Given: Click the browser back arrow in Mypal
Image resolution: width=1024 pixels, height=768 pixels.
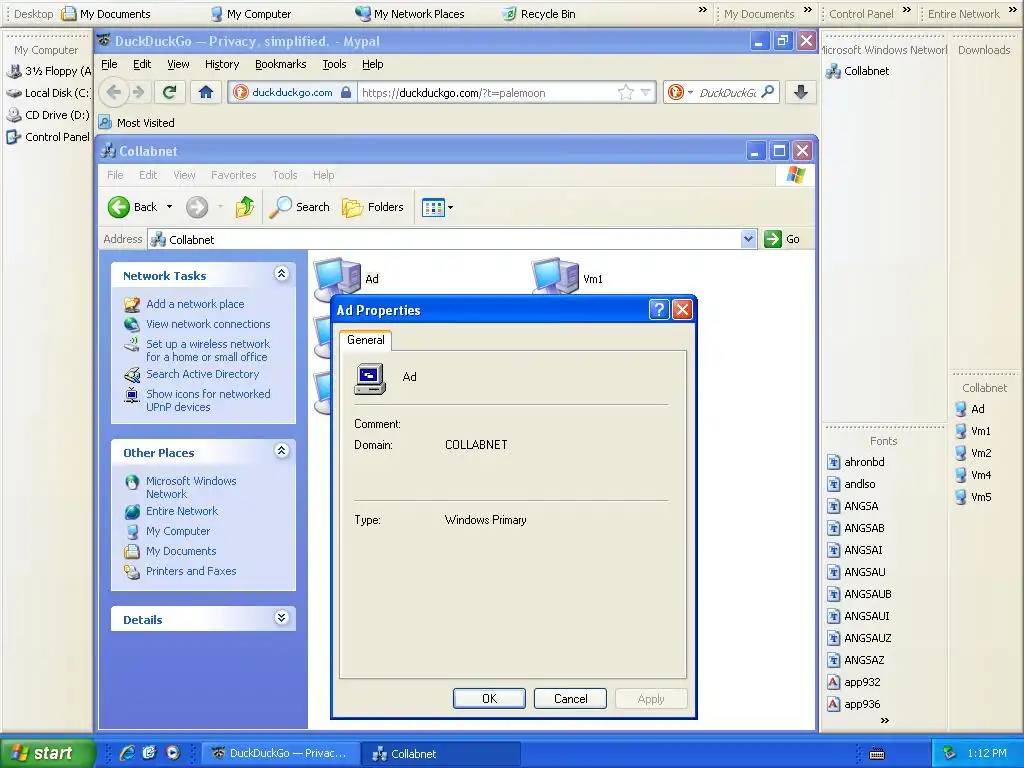Looking at the screenshot, I should (x=114, y=92).
